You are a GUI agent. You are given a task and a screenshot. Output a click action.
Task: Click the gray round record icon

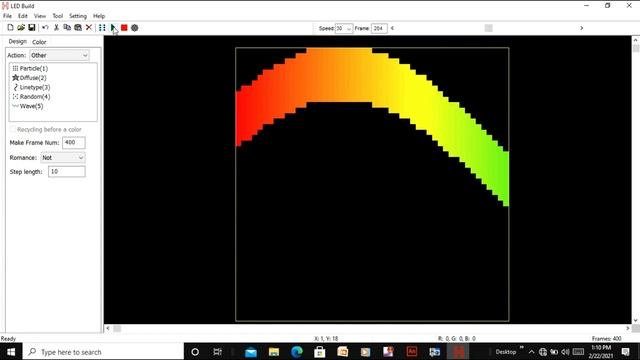(x=135, y=28)
